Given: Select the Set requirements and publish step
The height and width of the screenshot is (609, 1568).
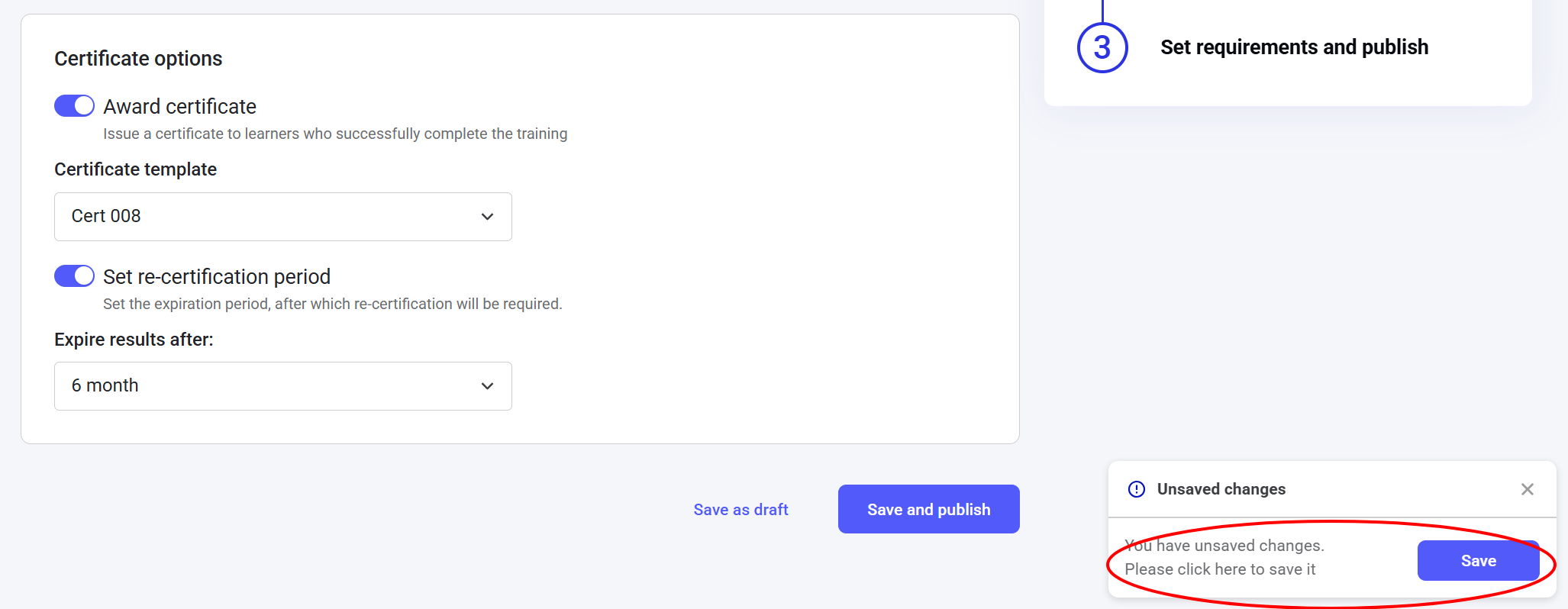Looking at the screenshot, I should coord(1293,47).
